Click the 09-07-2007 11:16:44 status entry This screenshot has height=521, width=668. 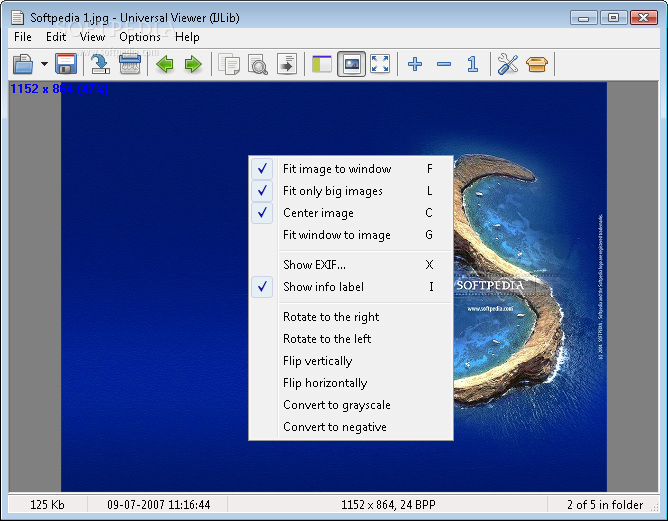point(158,505)
